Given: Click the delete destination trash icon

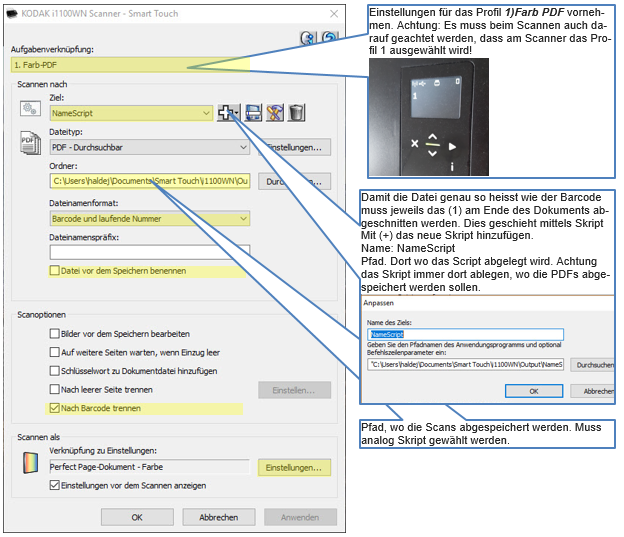Looking at the screenshot, I should coord(296,113).
